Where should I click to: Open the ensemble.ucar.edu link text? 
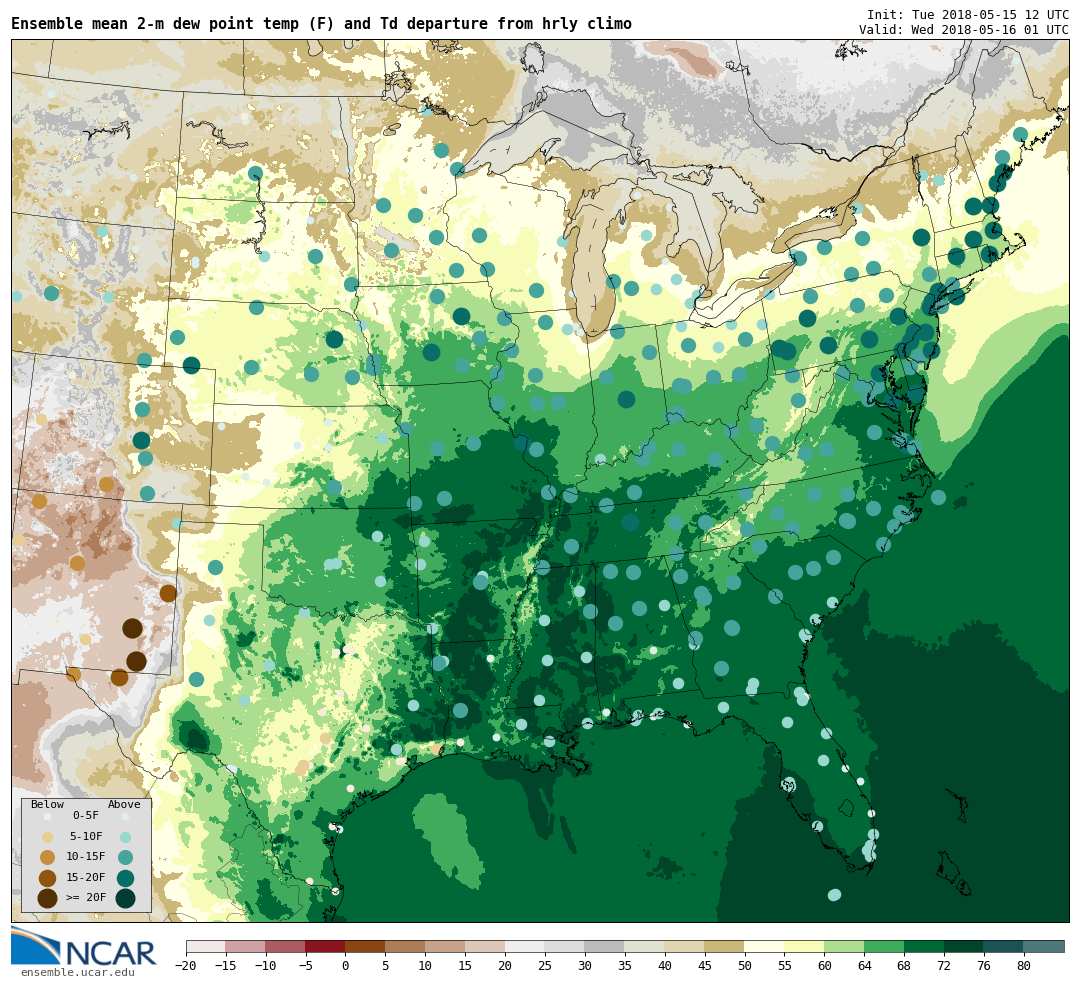pos(78,973)
